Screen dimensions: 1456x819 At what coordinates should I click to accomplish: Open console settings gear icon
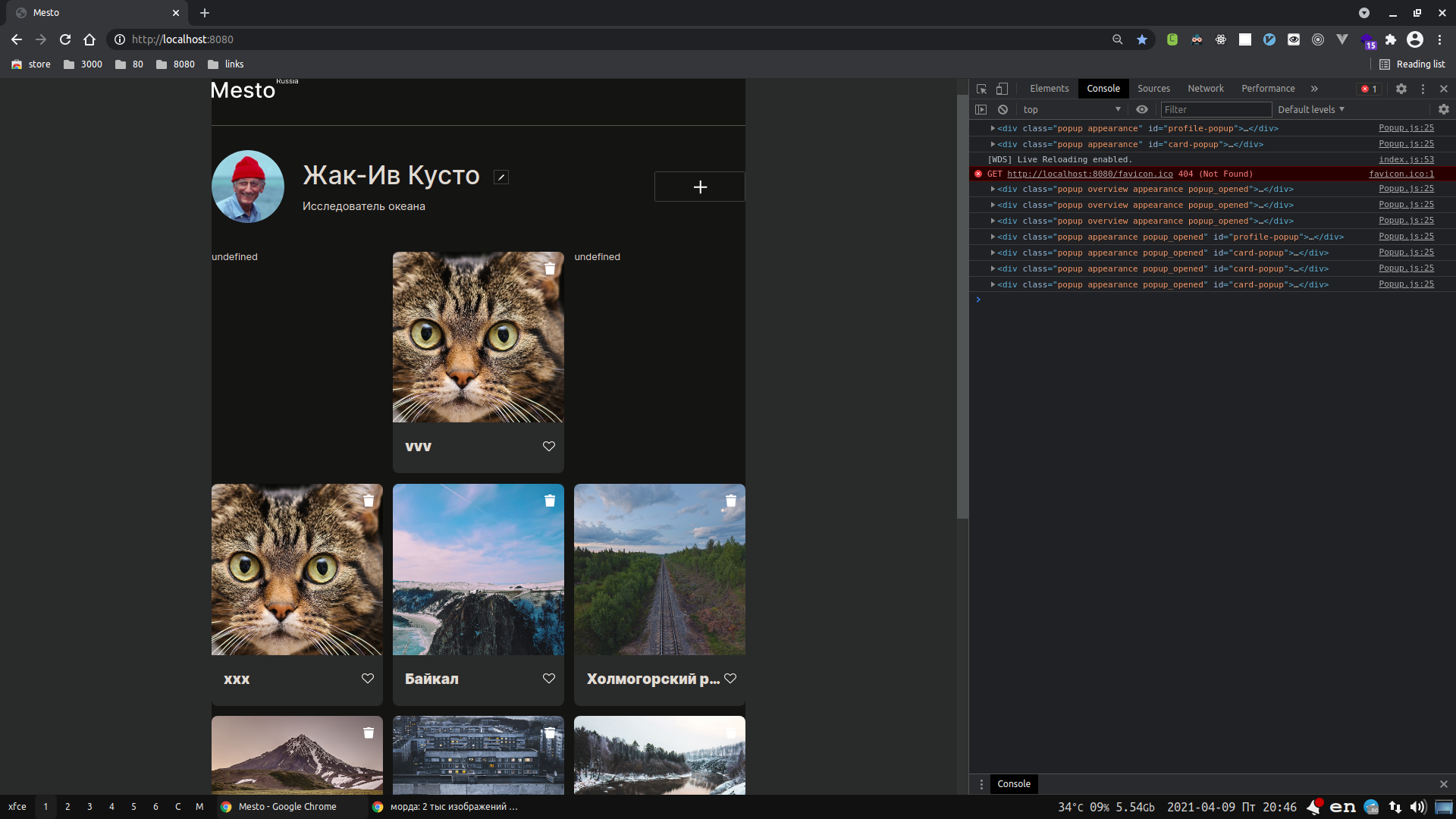[1444, 109]
